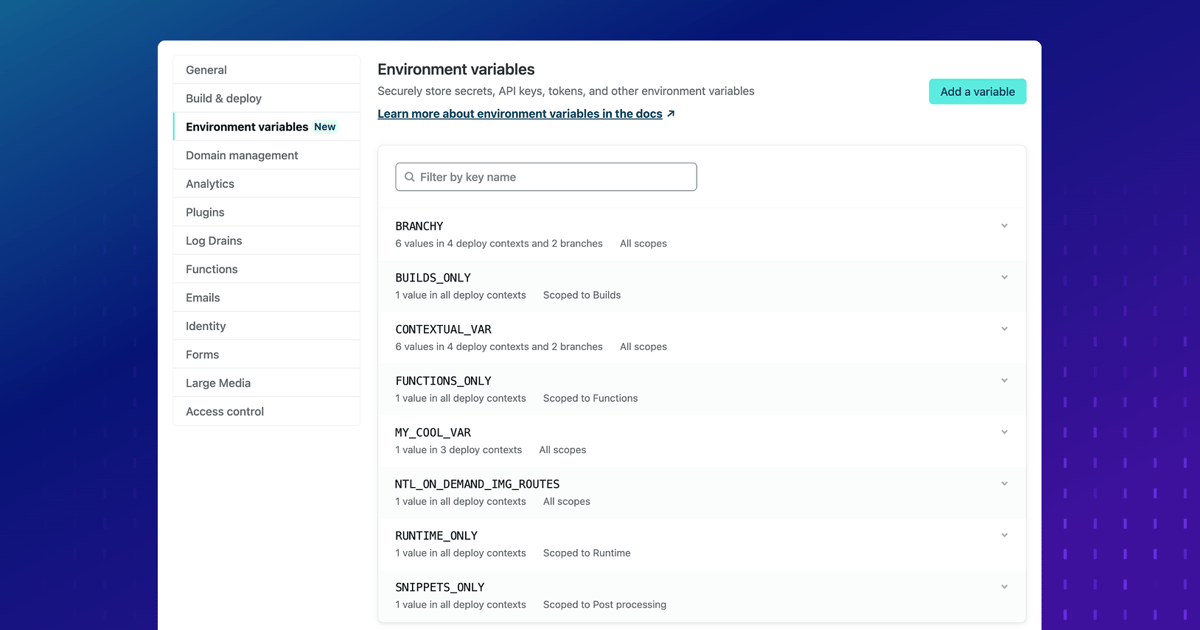This screenshot has height=630, width=1200.
Task: Expand MY_COOL_VAR chevron arrow
Action: tap(1004, 433)
